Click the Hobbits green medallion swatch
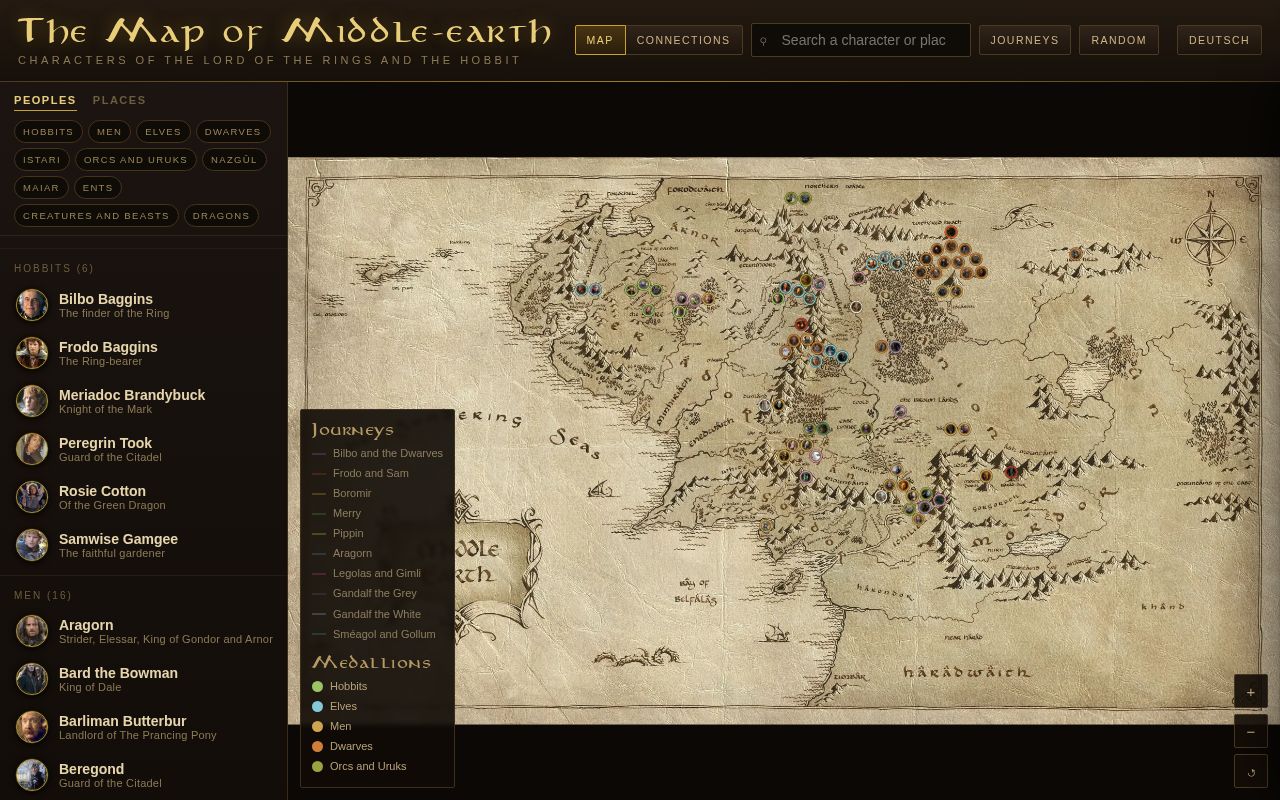 pos(318,686)
